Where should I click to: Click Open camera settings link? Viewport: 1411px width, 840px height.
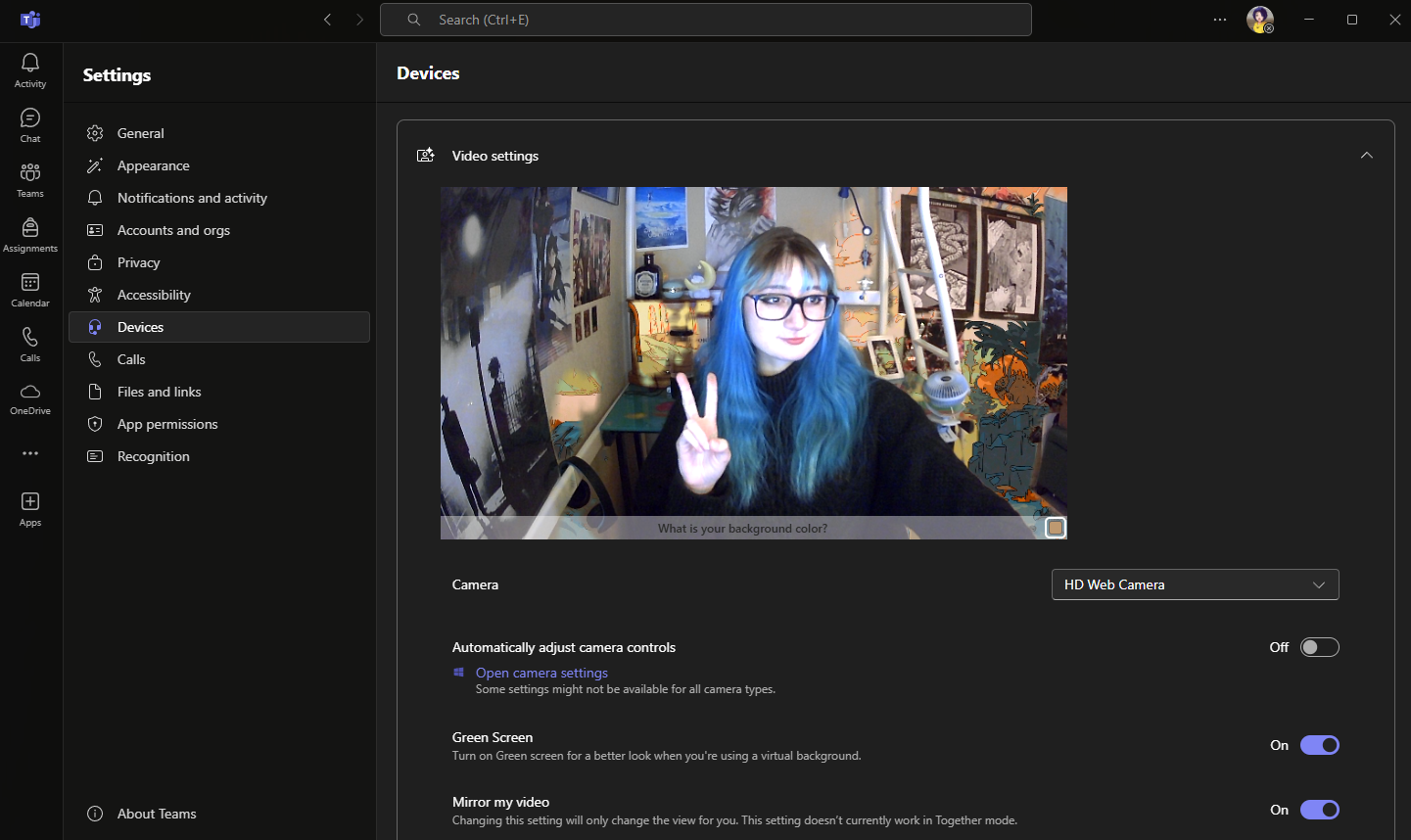click(x=541, y=673)
